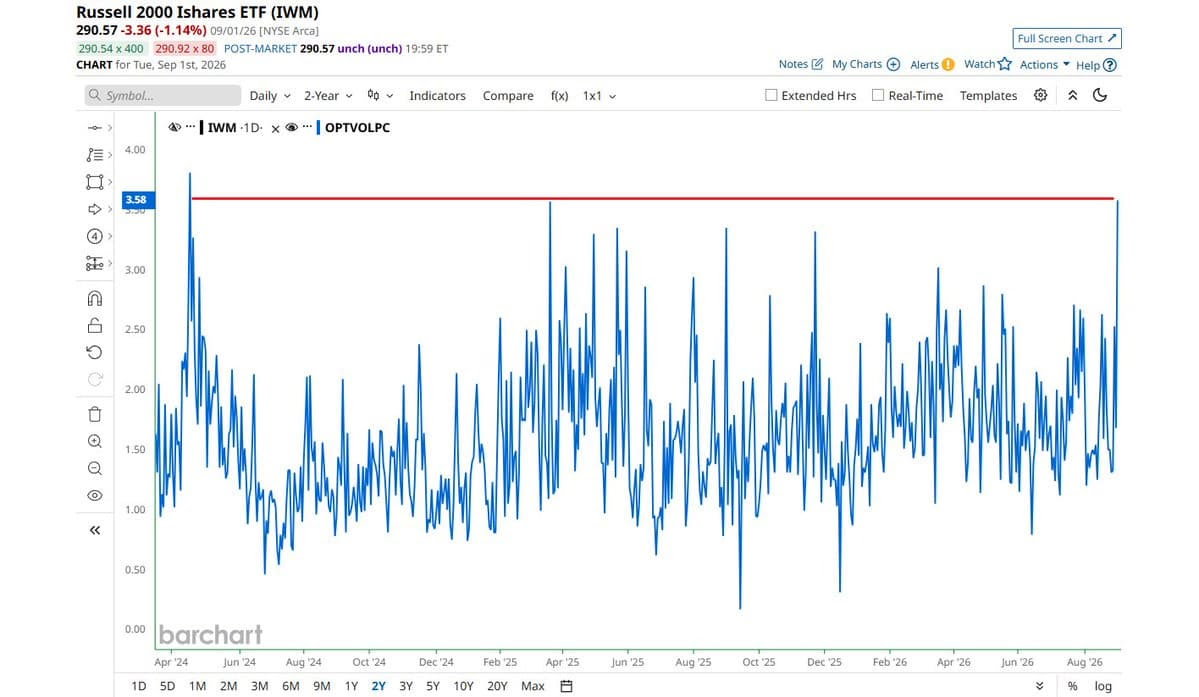This screenshot has width=1199, height=697.
Task: Open the Help link
Action: [x=1096, y=65]
